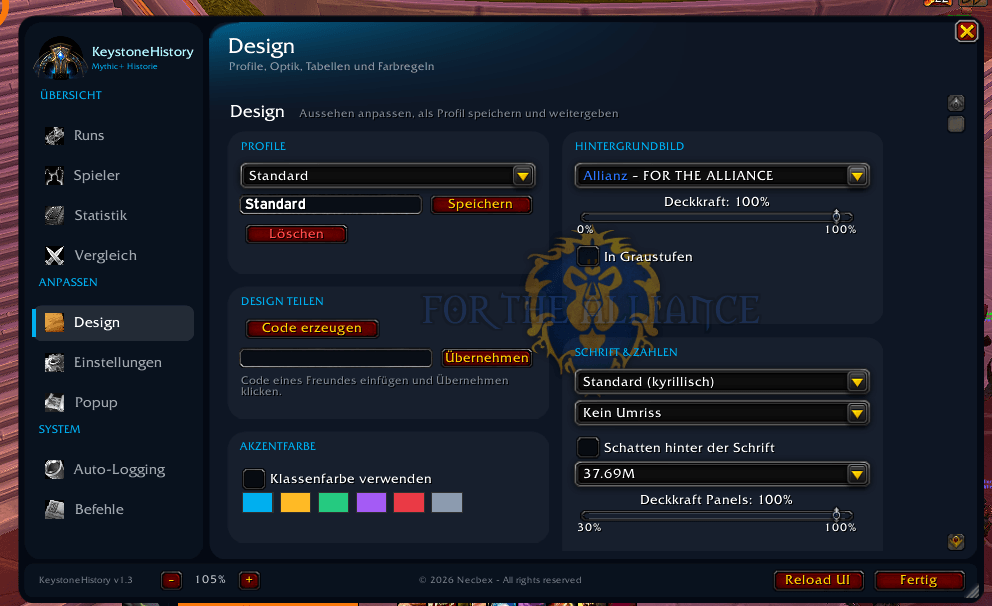
Task: Click the Runs sidebar icon
Action: pos(54,135)
